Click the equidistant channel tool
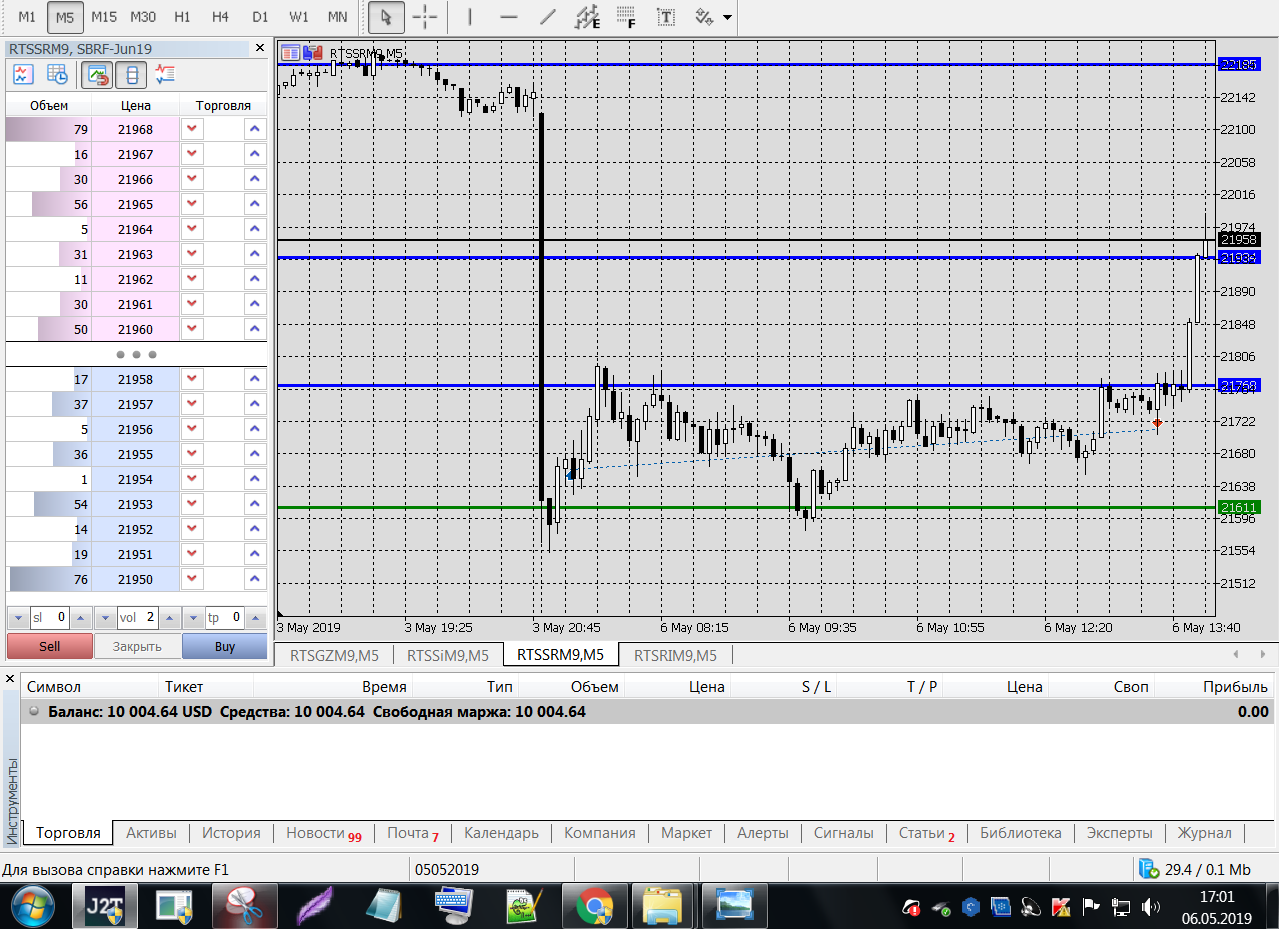This screenshot has height=929, width=1279. point(587,17)
